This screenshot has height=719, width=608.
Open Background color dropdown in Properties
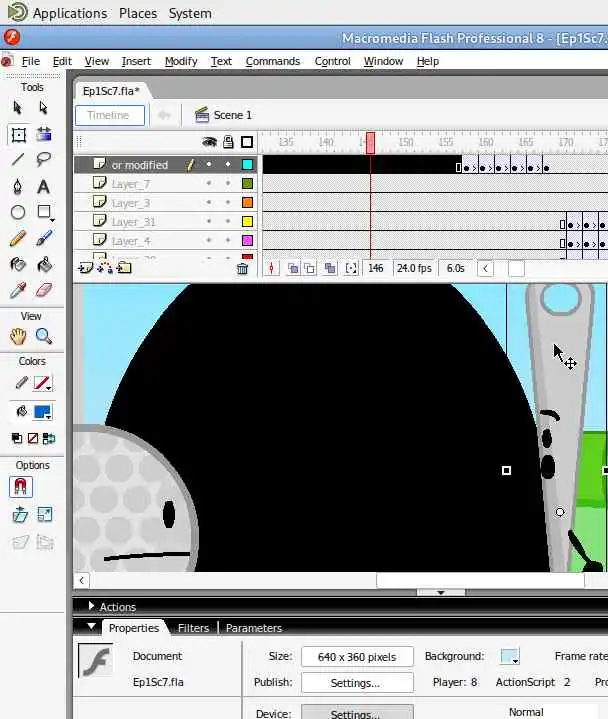point(509,656)
